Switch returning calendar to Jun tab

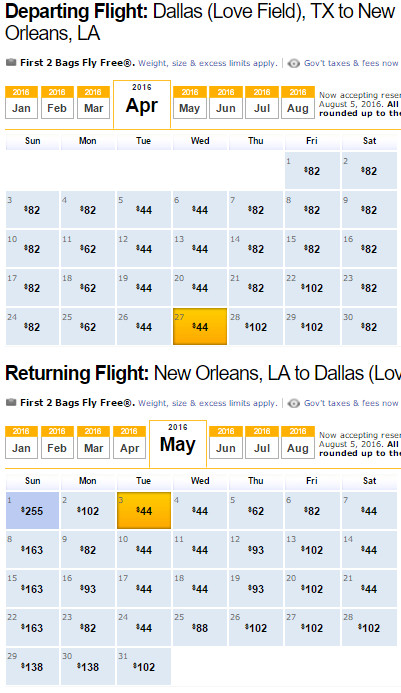(226, 442)
